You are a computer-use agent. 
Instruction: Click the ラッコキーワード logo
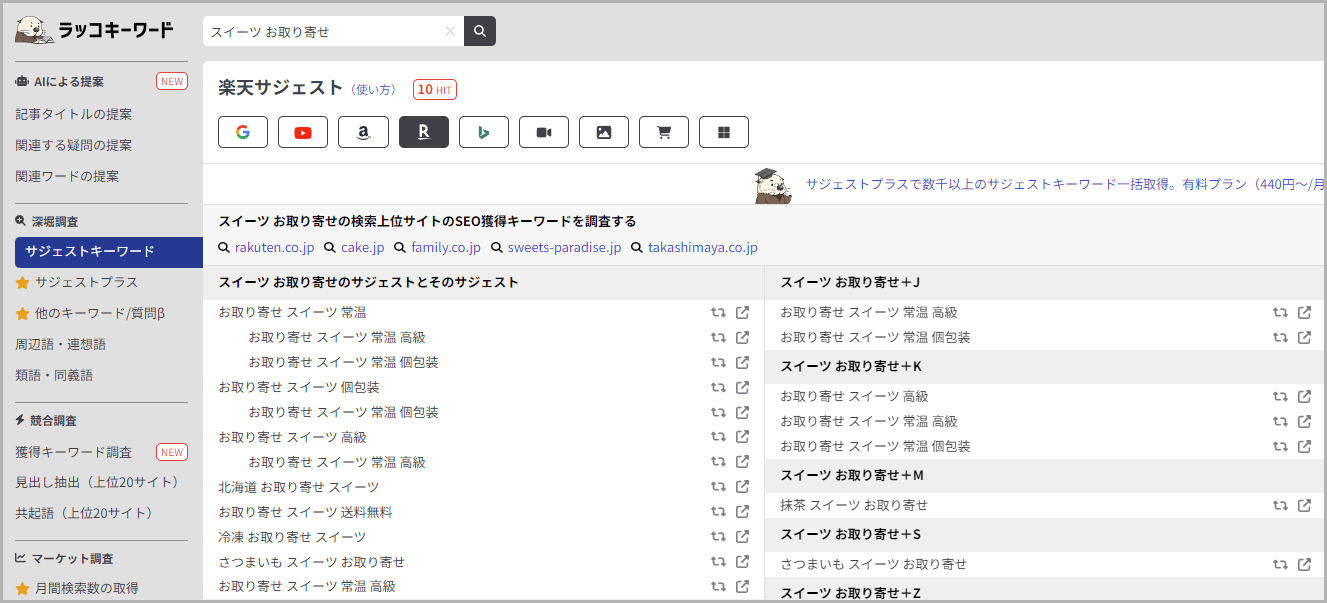[x=94, y=30]
